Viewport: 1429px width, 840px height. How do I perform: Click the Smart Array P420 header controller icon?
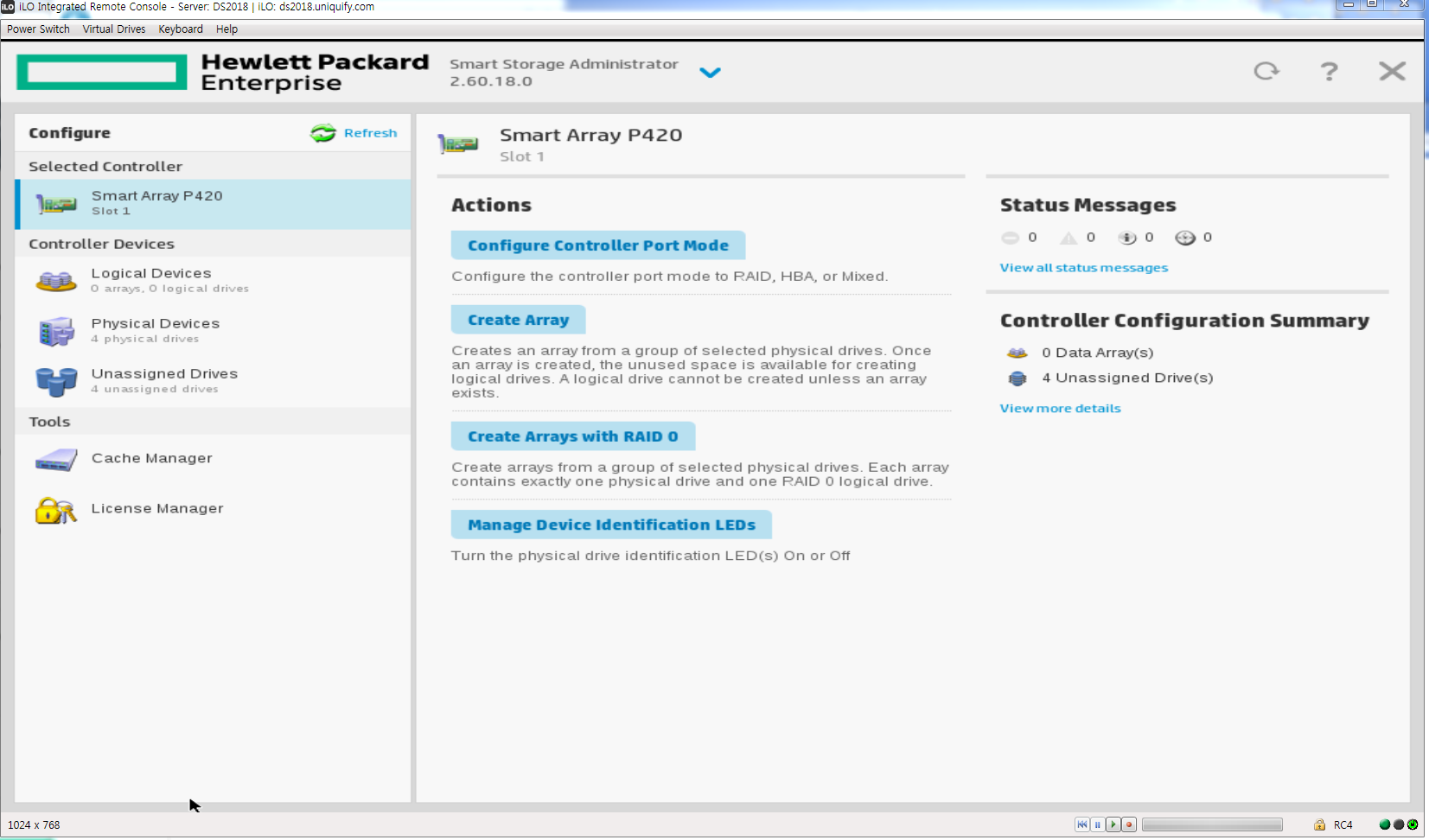pos(458,143)
